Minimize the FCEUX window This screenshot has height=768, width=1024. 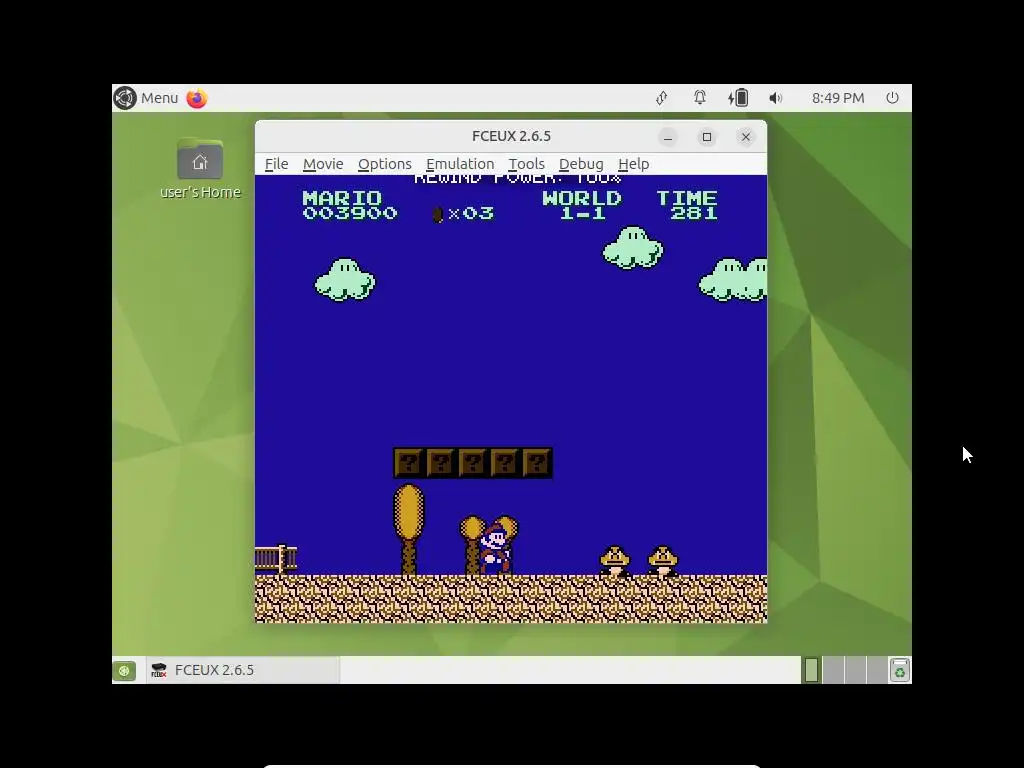(x=667, y=136)
